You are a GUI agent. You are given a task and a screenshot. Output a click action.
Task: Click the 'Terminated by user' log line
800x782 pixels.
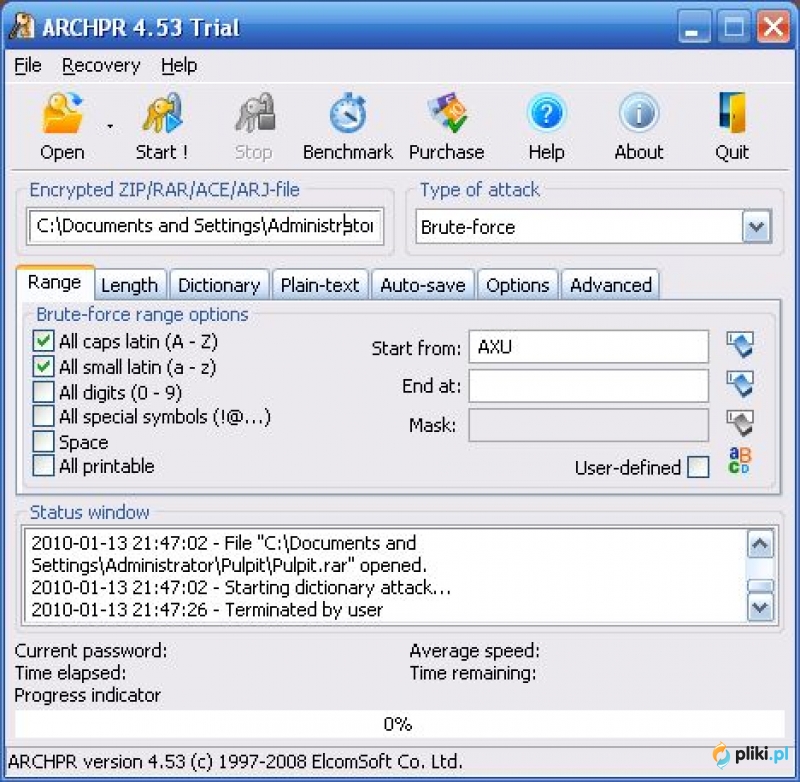pyautogui.click(x=207, y=610)
